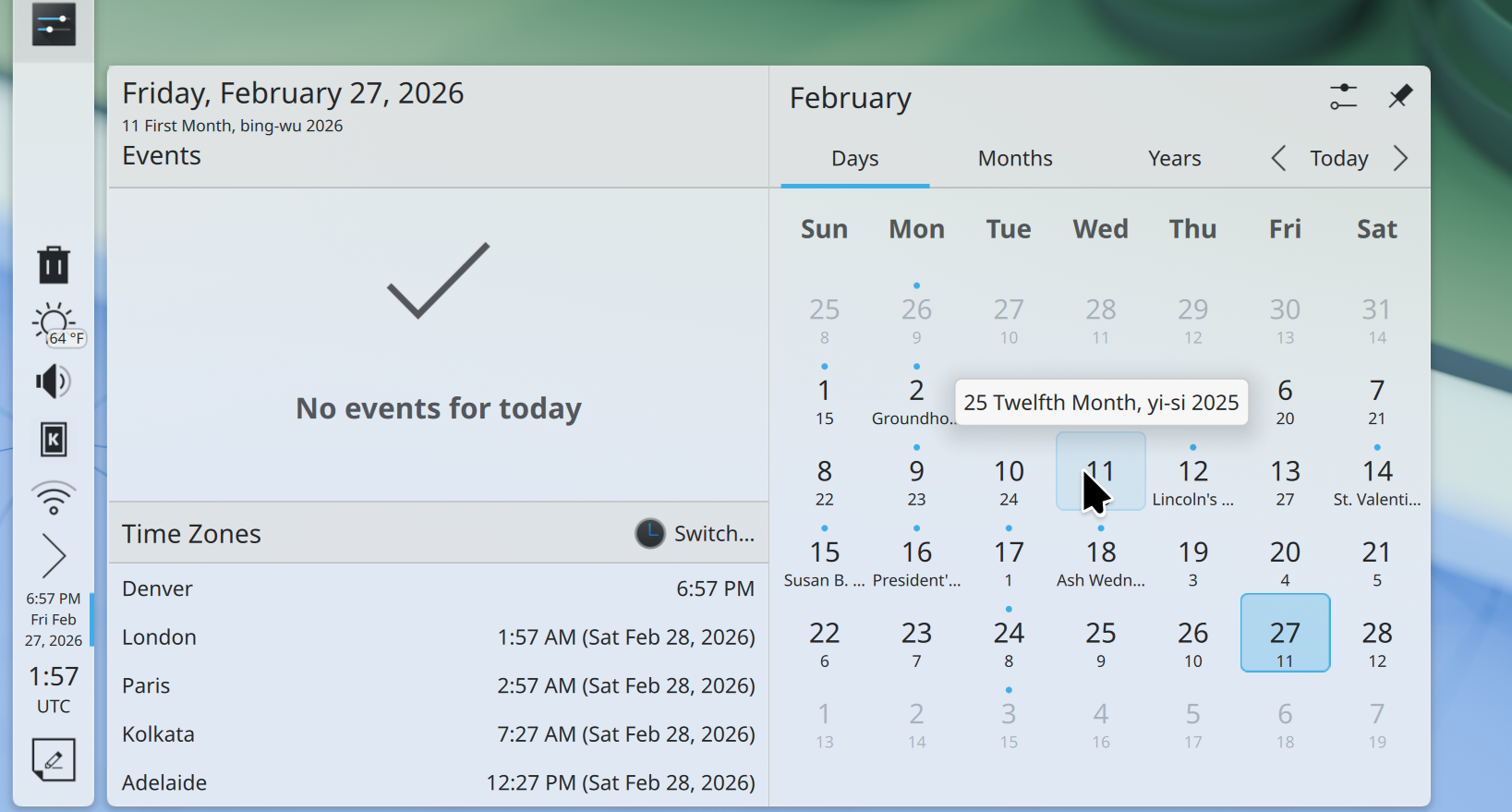This screenshot has width=1512, height=812.
Task: Open the sticky note edit icon
Action: [54, 760]
